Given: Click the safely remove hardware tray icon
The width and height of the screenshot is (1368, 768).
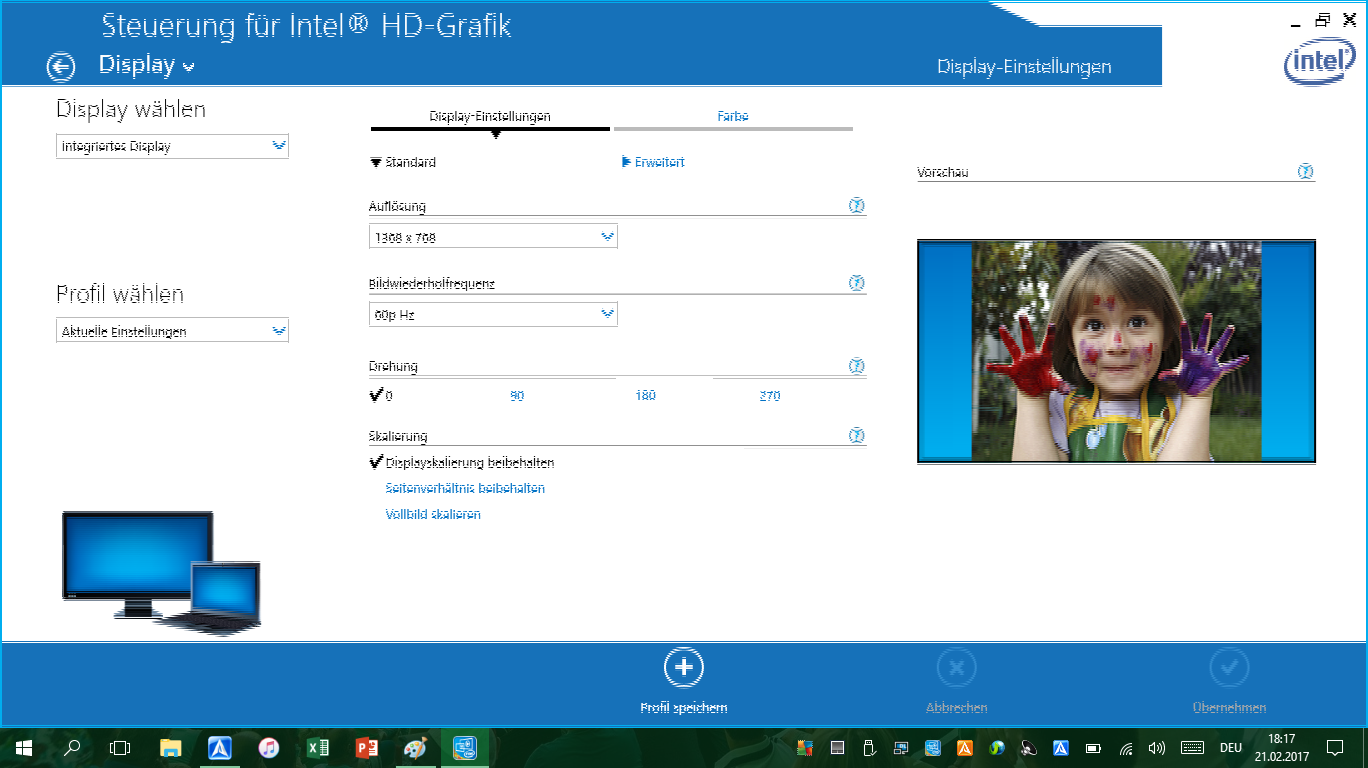Looking at the screenshot, I should point(869,748).
